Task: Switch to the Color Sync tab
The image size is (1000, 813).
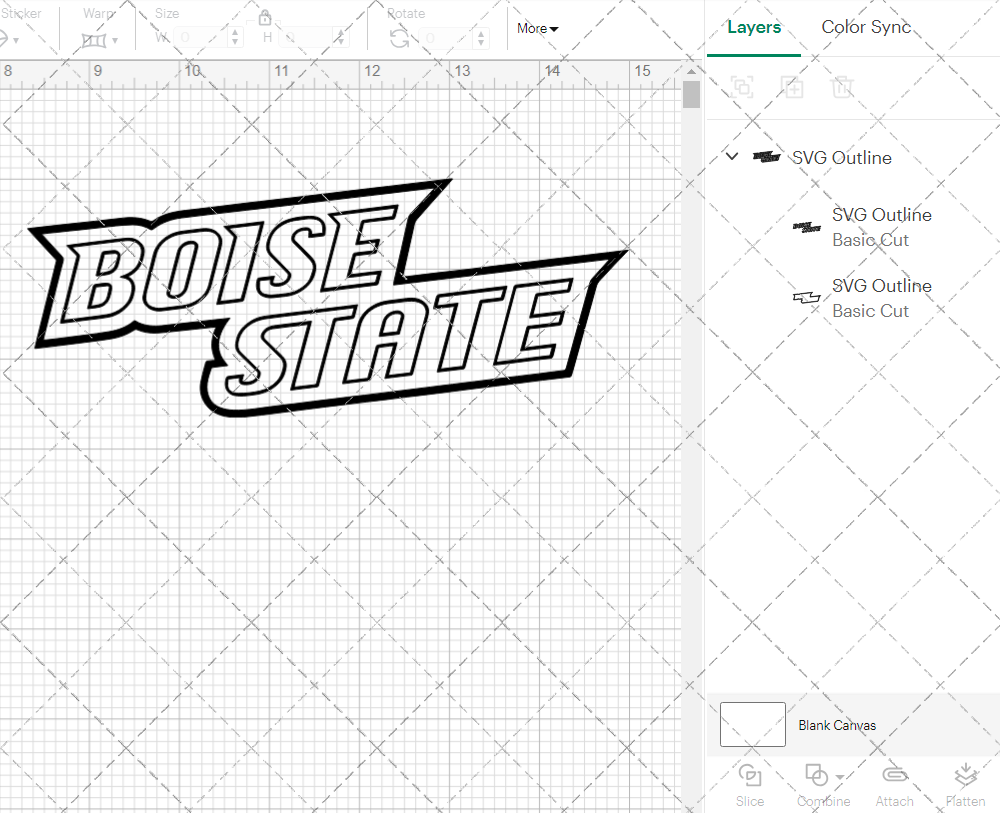Action: pos(866,27)
